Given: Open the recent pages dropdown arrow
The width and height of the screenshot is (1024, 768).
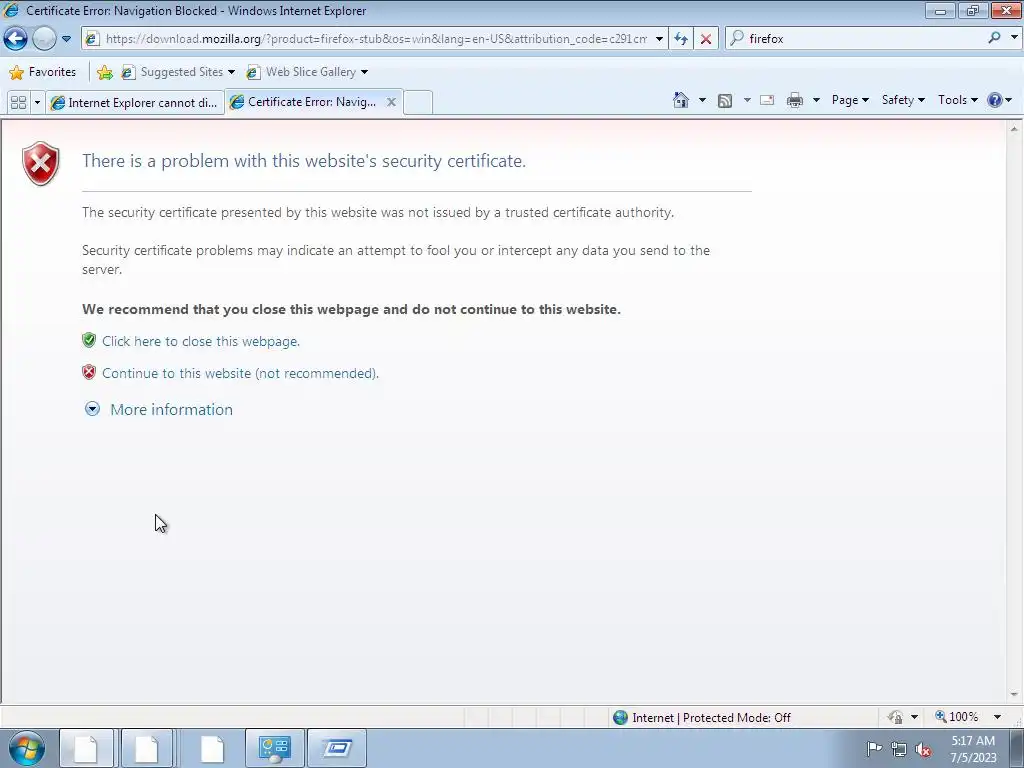Looking at the screenshot, I should point(67,39).
